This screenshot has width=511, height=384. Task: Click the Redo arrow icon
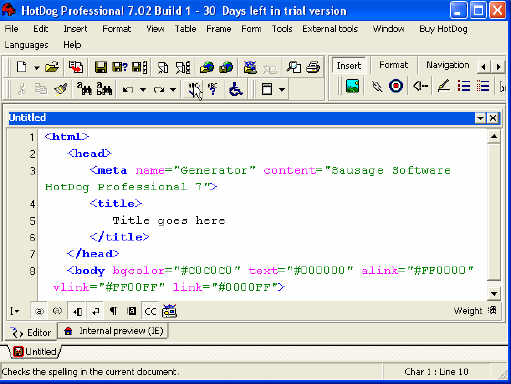(159, 89)
